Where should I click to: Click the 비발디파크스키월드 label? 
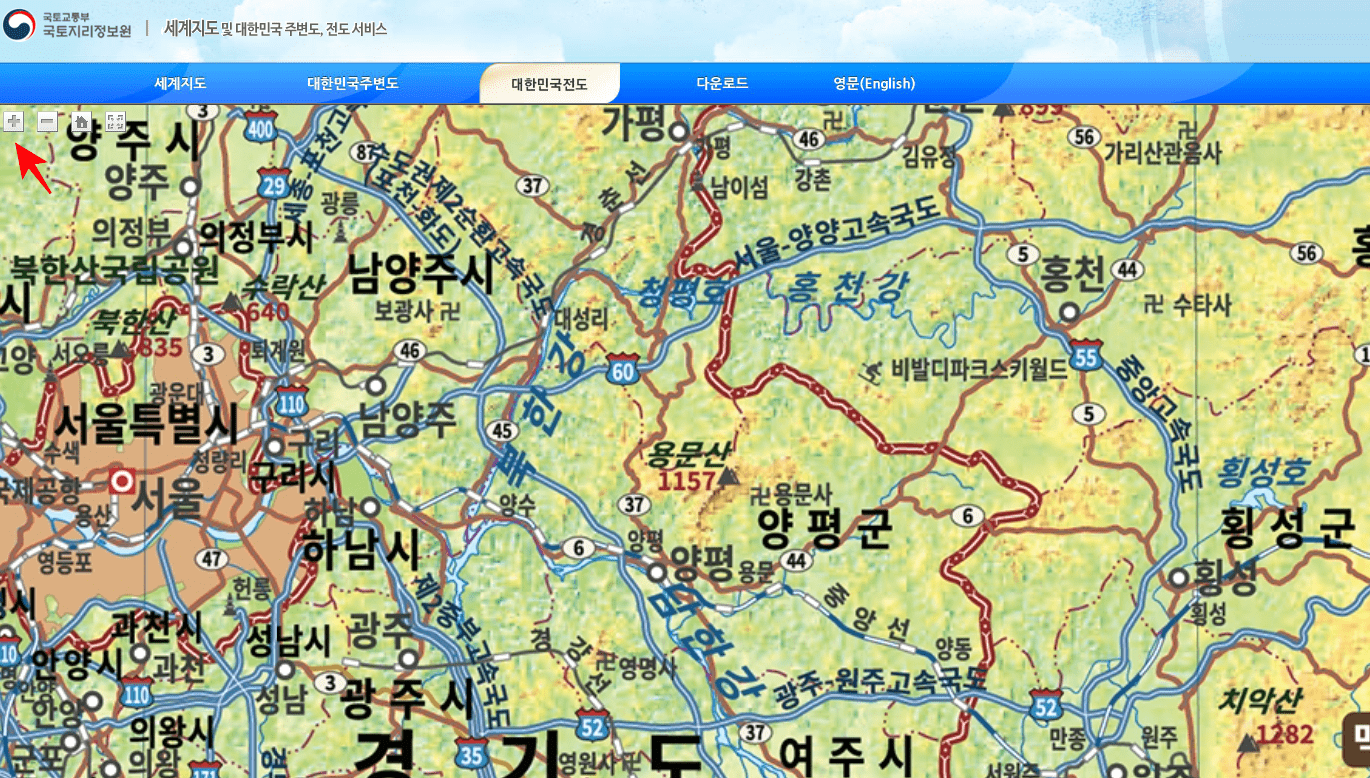[x=980, y=368]
